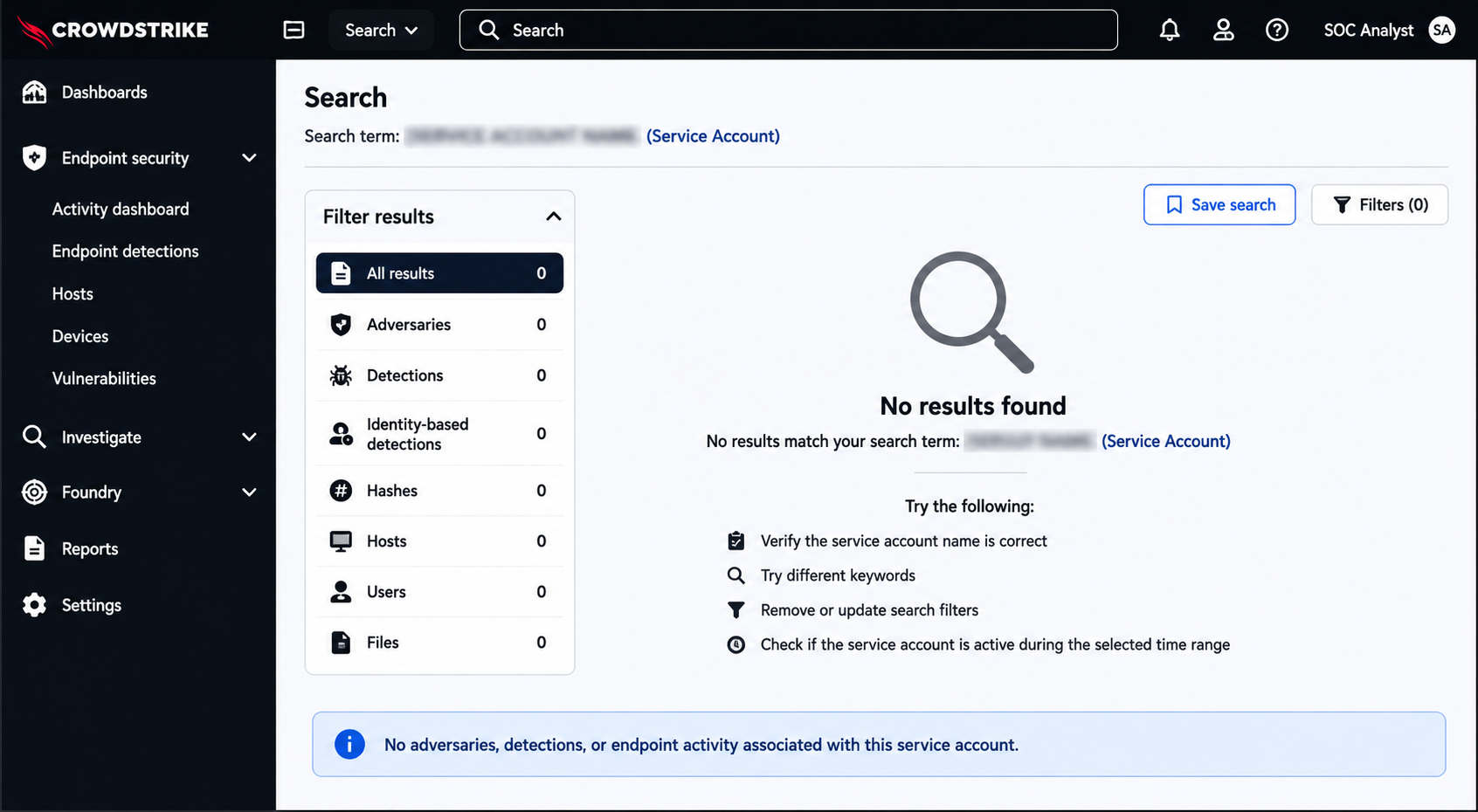Collapse the Endpoint security section

pos(249,158)
